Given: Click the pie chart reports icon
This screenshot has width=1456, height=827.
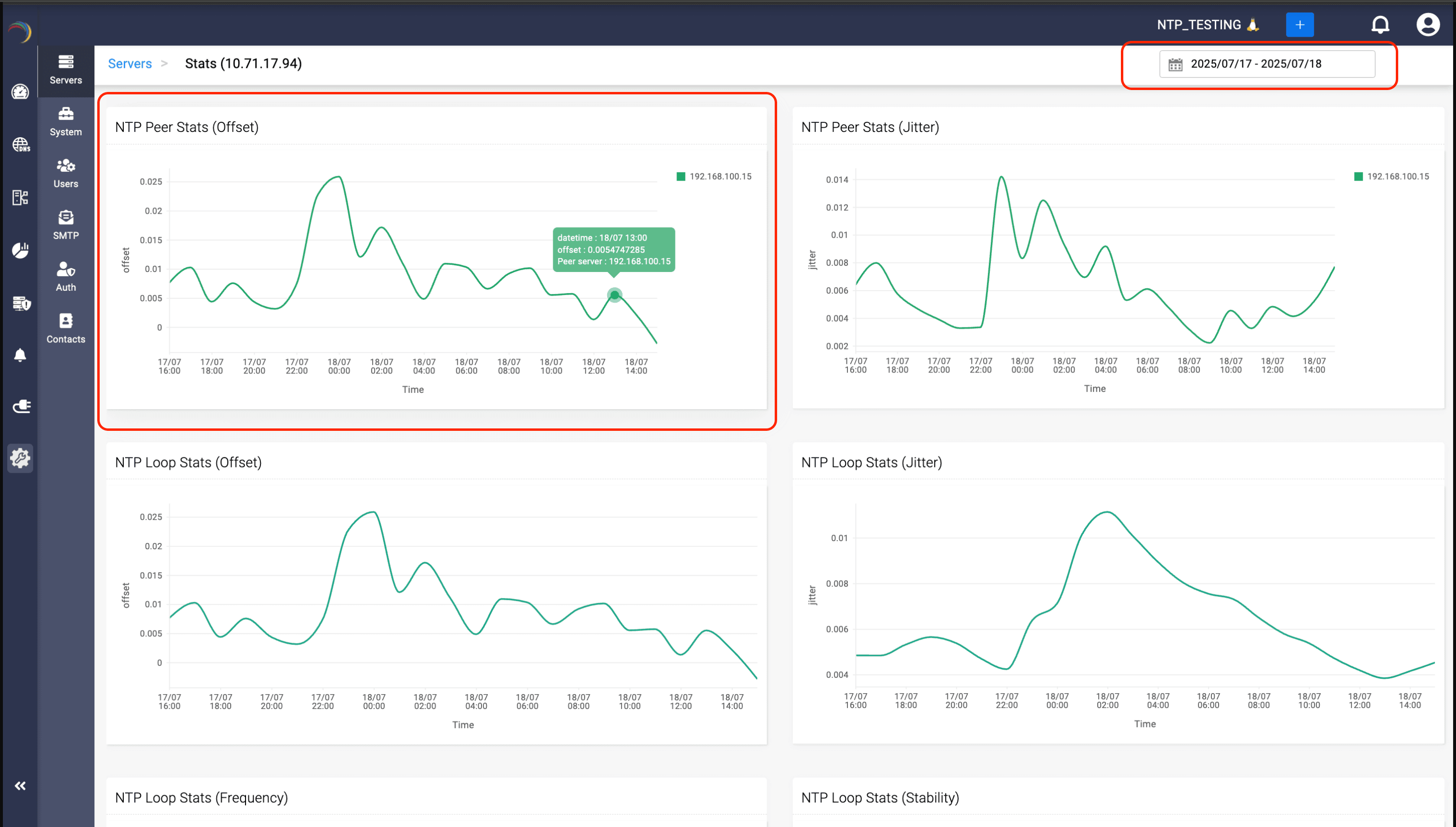Looking at the screenshot, I should (x=20, y=250).
